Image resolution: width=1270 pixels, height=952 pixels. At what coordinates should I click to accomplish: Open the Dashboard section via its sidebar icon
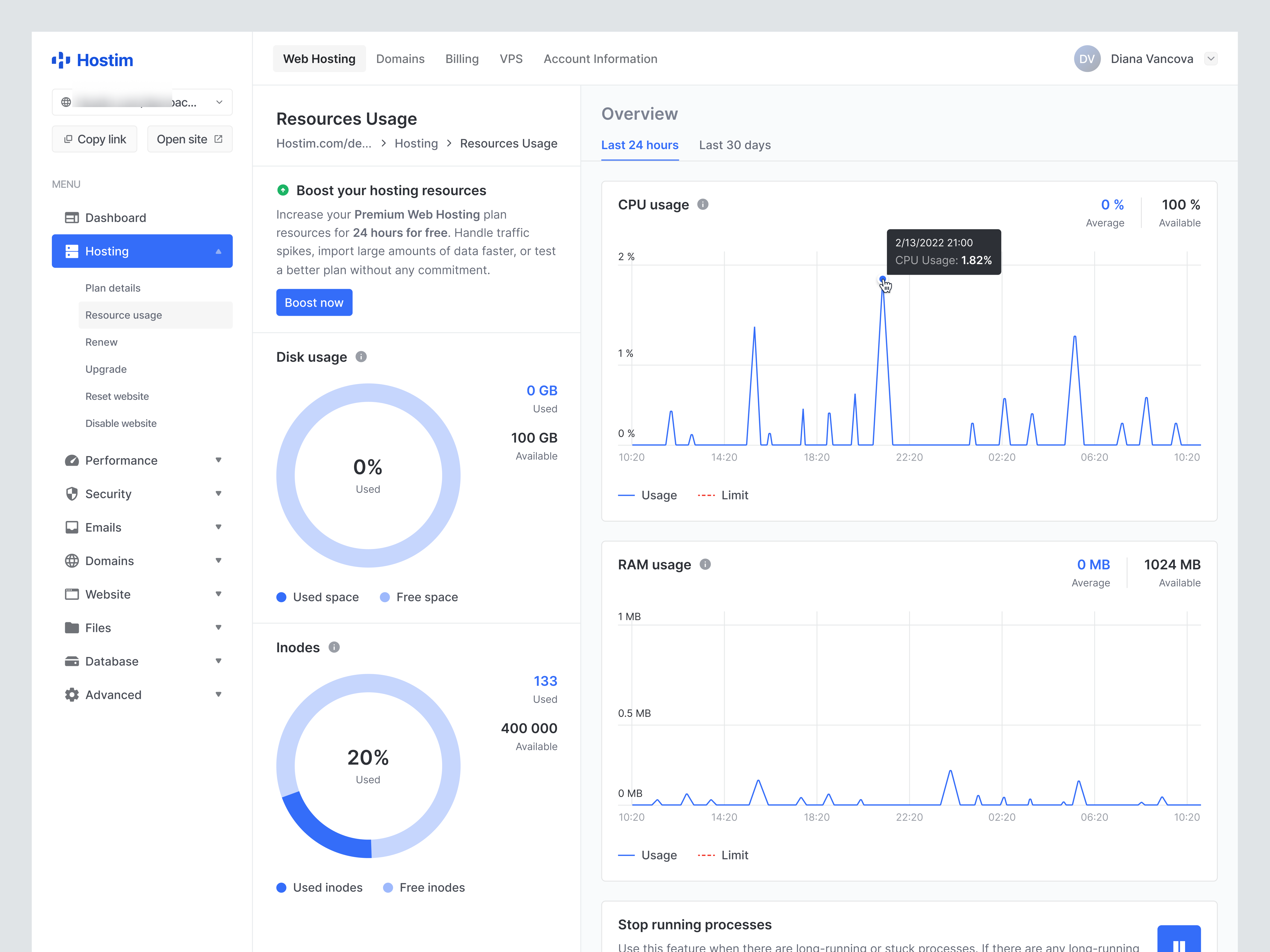(x=72, y=217)
